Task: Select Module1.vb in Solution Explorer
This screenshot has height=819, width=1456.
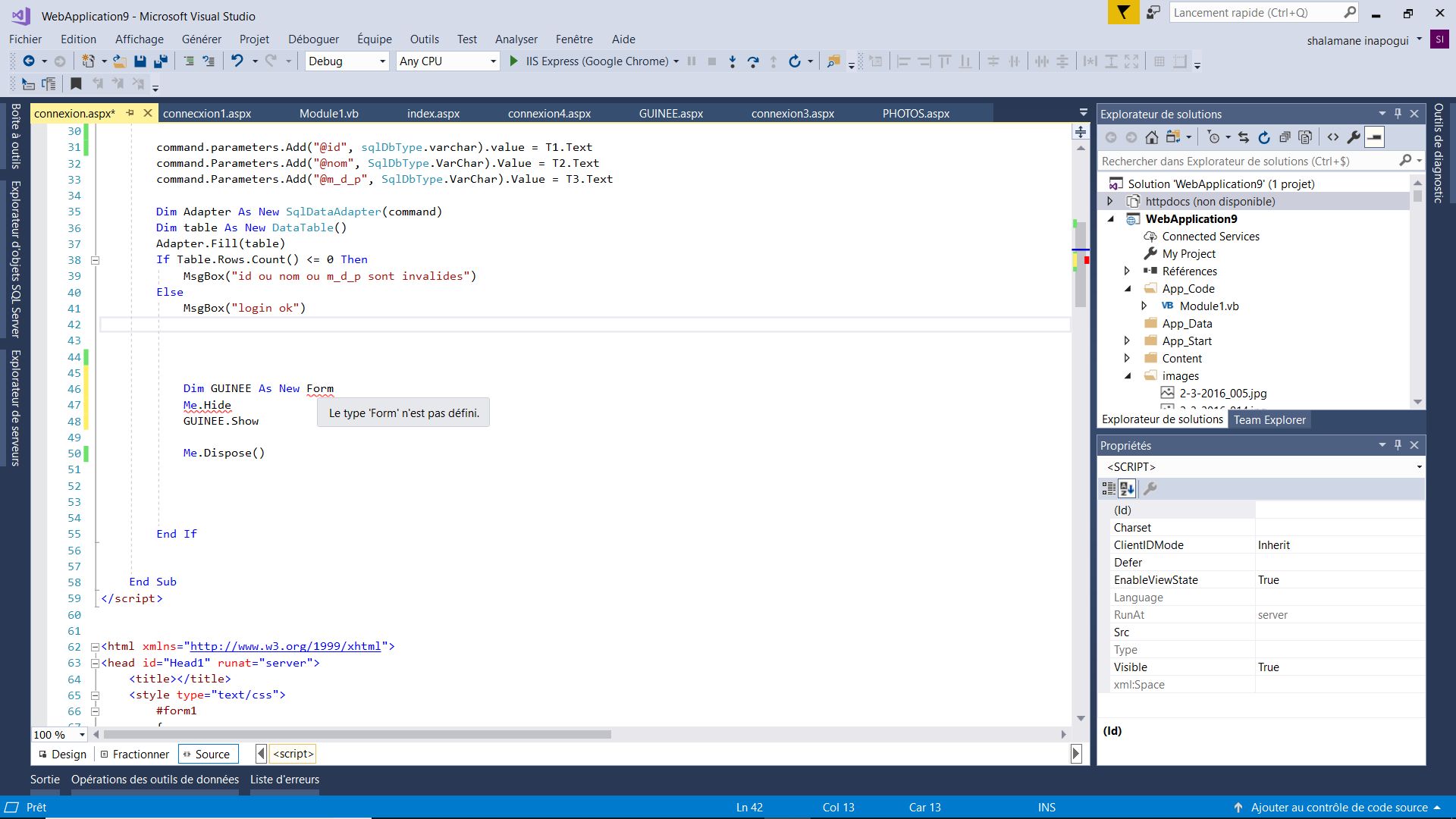Action: pyautogui.click(x=1209, y=306)
